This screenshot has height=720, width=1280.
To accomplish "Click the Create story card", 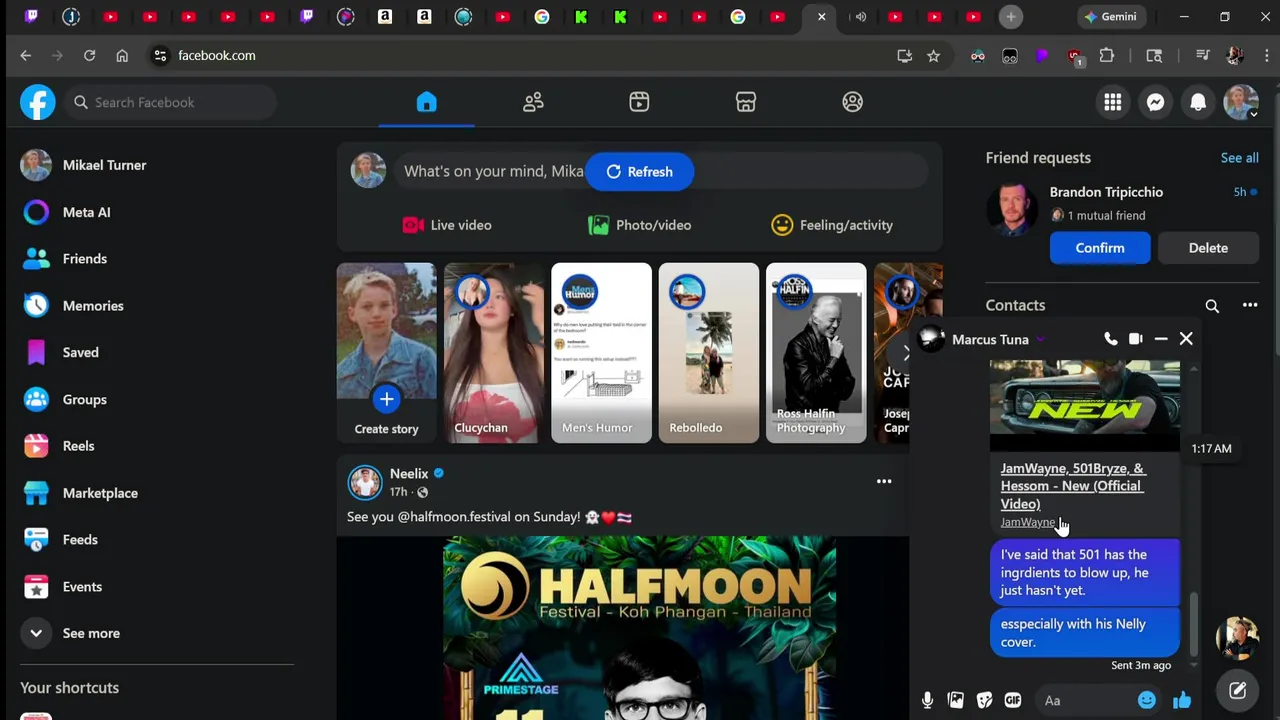I will point(386,352).
